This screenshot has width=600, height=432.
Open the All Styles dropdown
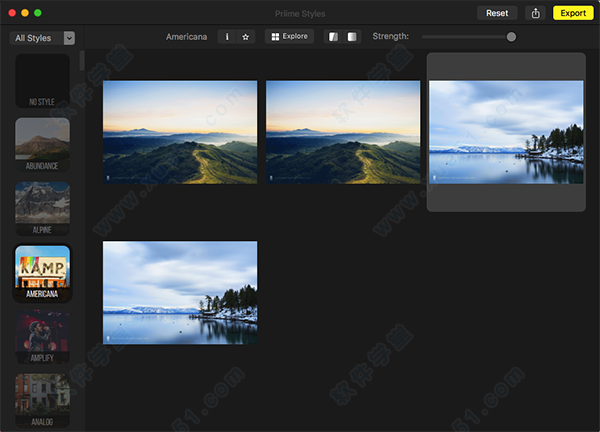[34, 38]
